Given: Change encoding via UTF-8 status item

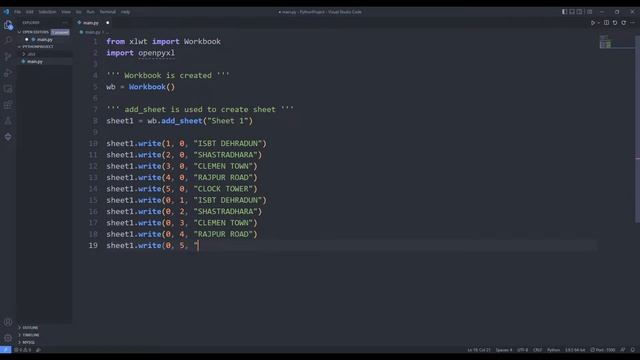Looking at the screenshot, I should coord(522,350).
